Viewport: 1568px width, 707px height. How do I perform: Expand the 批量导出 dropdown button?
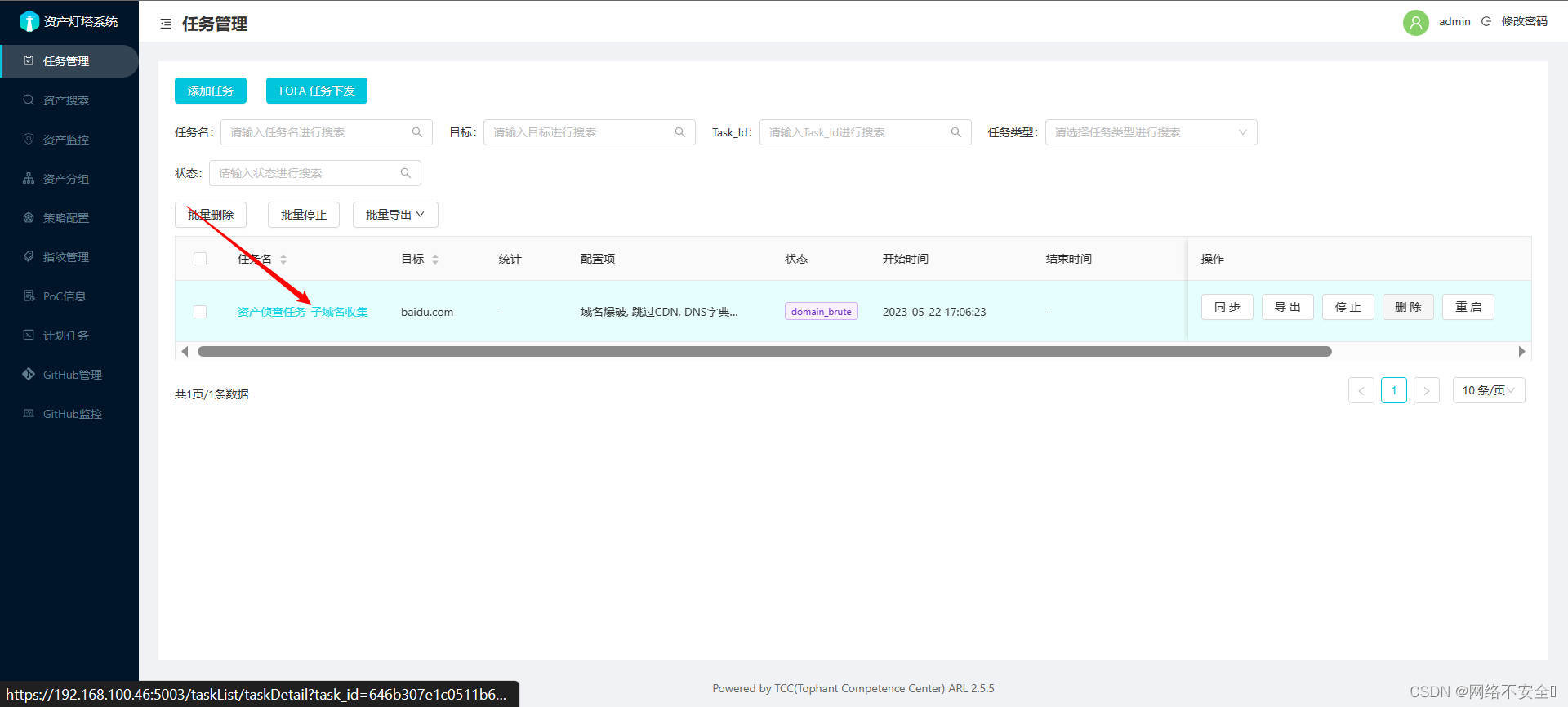[x=395, y=215]
